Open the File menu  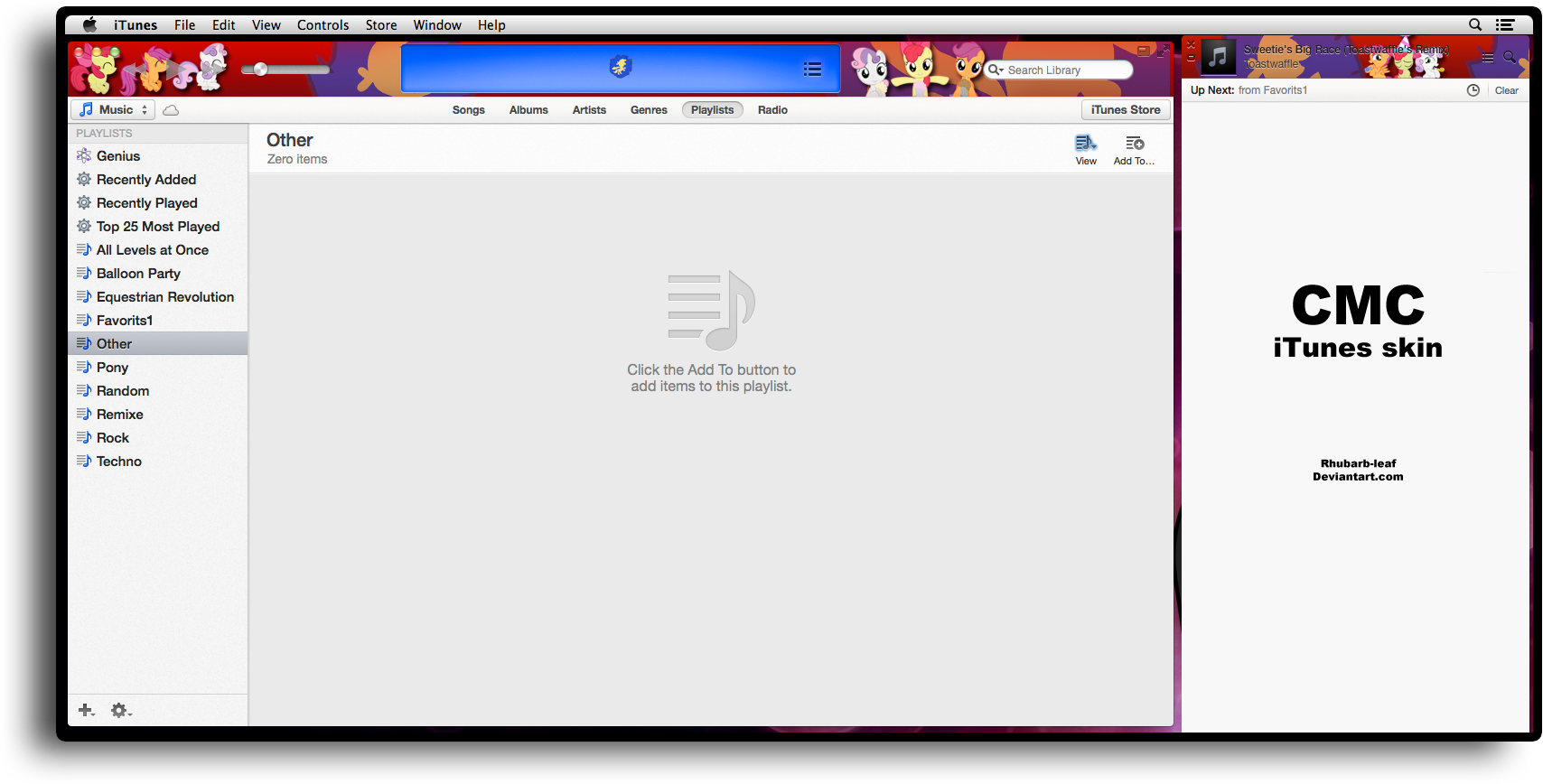185,24
